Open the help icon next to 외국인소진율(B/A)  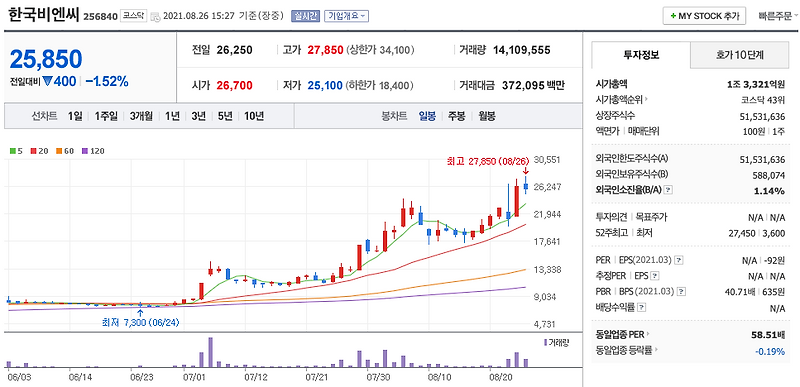pyautogui.click(x=668, y=190)
